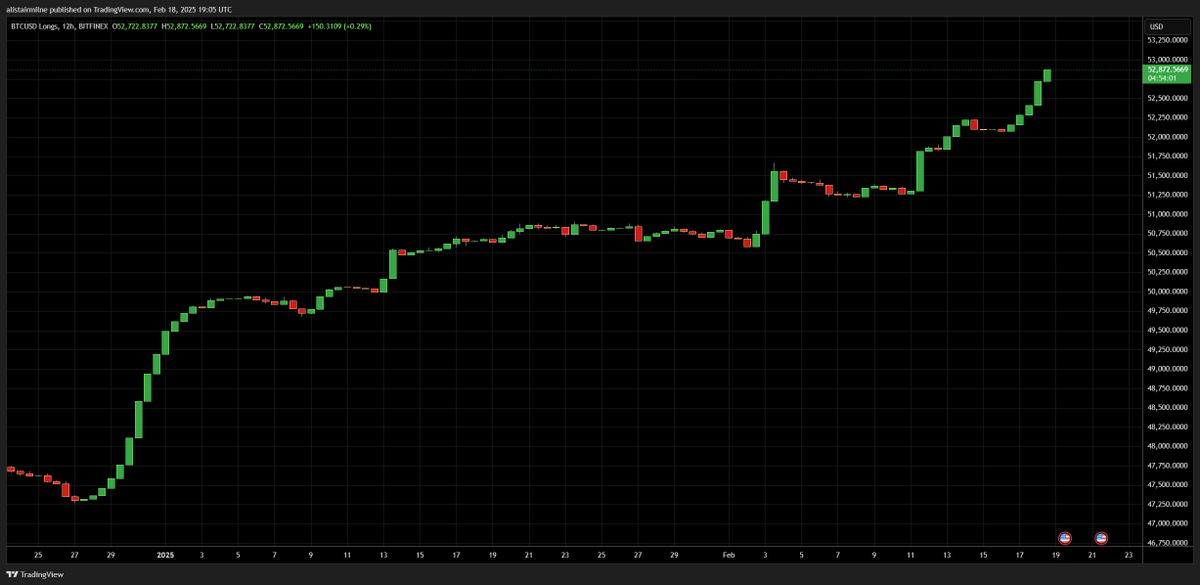Click the Feb month label on the time axis
Image resolution: width=1200 pixels, height=585 pixels.
pyautogui.click(x=728, y=554)
